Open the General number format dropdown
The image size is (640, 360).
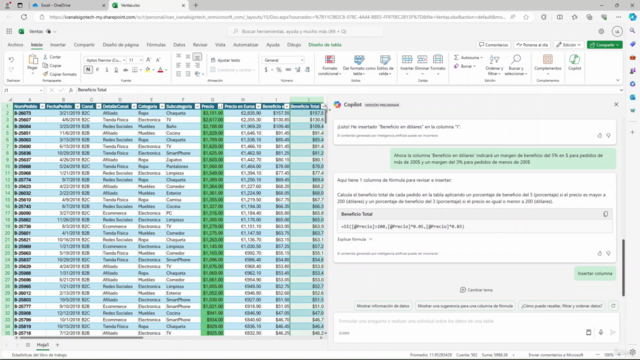coord(283,60)
